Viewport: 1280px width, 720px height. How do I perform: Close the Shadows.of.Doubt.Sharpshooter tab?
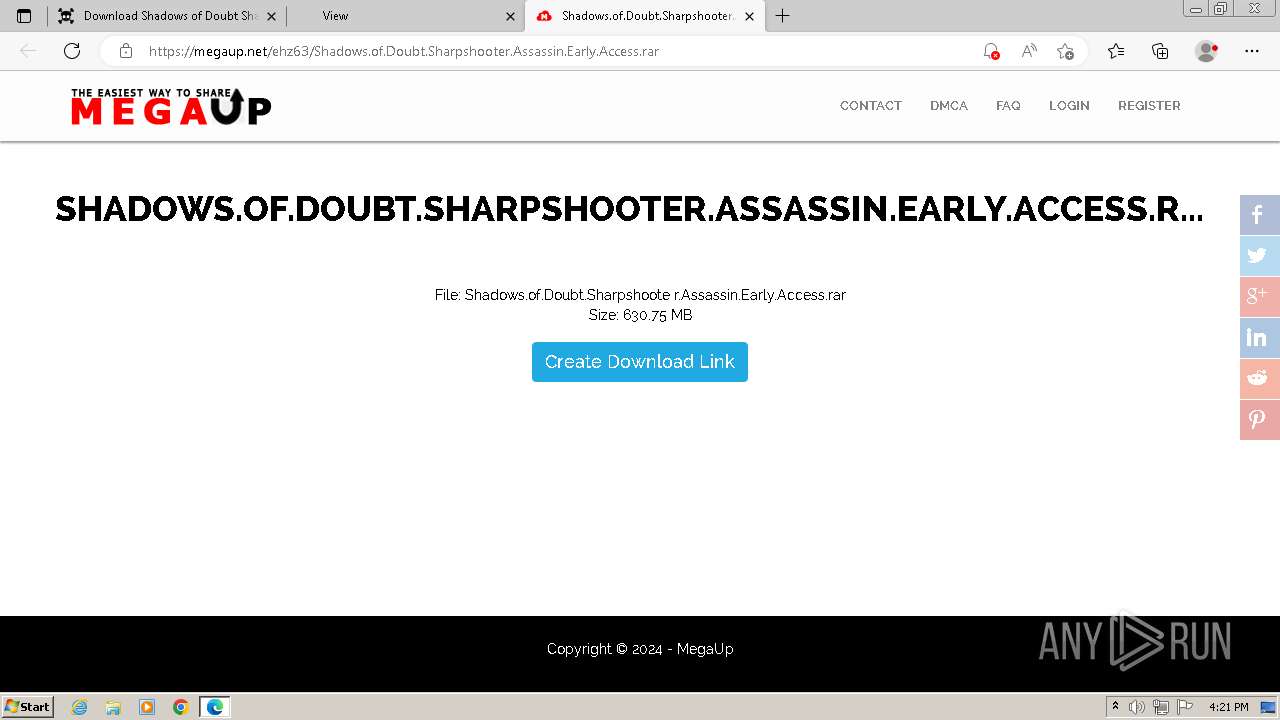[x=749, y=16]
